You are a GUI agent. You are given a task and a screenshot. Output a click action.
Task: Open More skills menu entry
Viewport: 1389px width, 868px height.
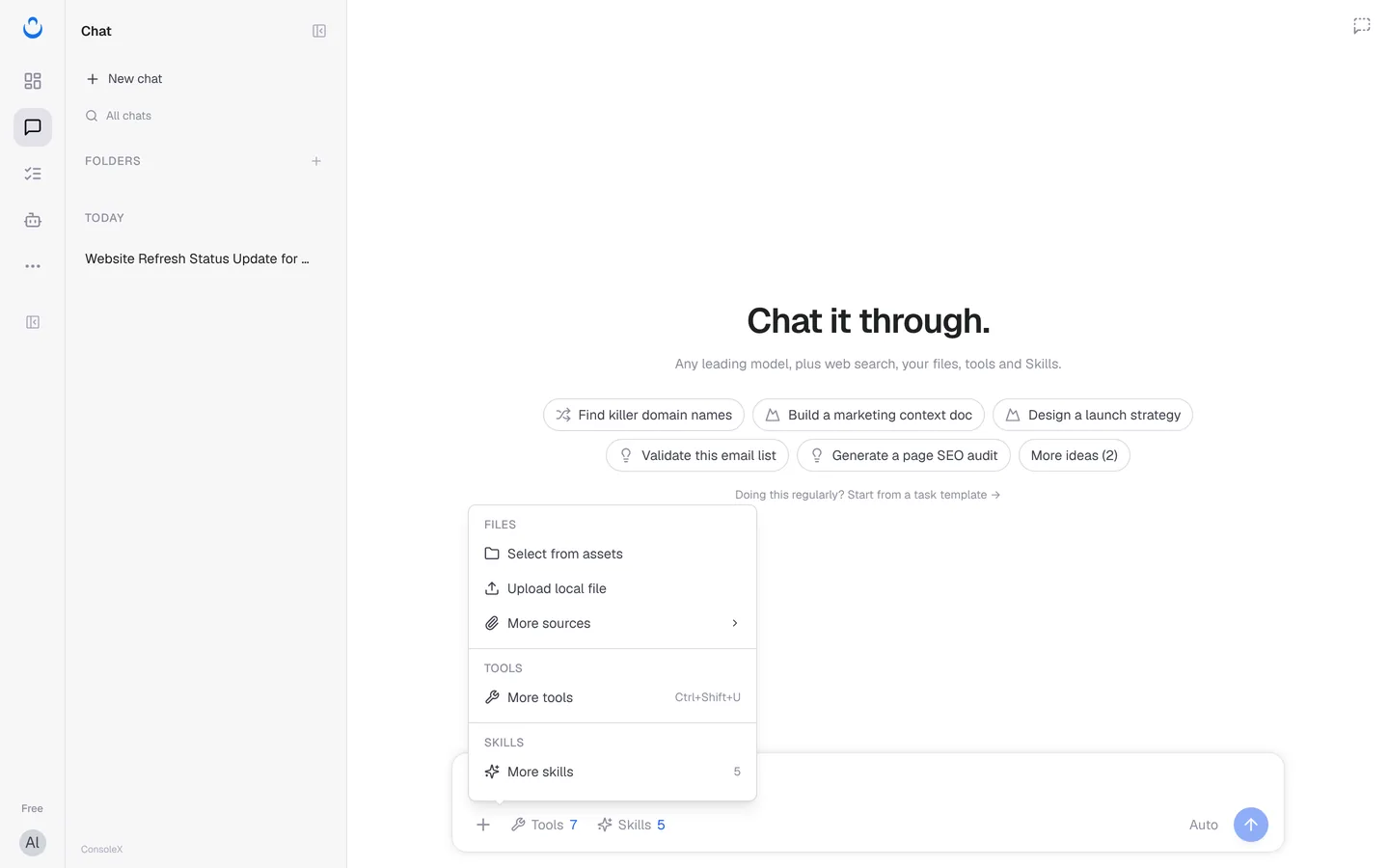click(613, 772)
